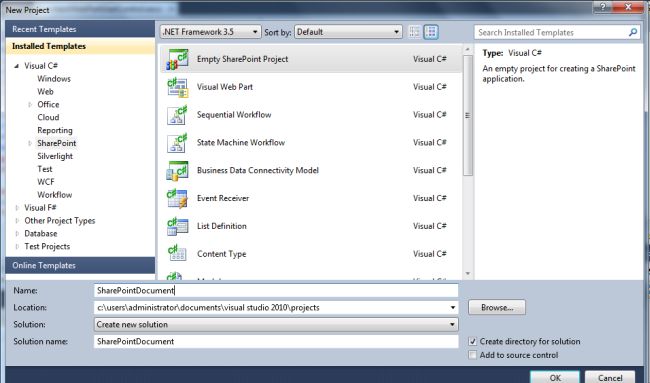Click the template list scrollbar thumb
This screenshot has height=383, width=650.
pos(468,115)
